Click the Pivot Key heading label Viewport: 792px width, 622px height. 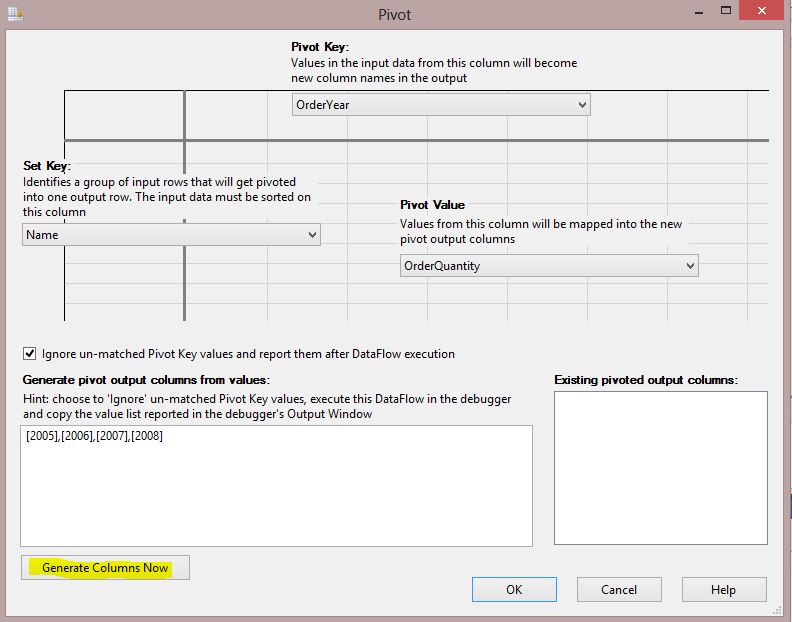tap(320, 47)
